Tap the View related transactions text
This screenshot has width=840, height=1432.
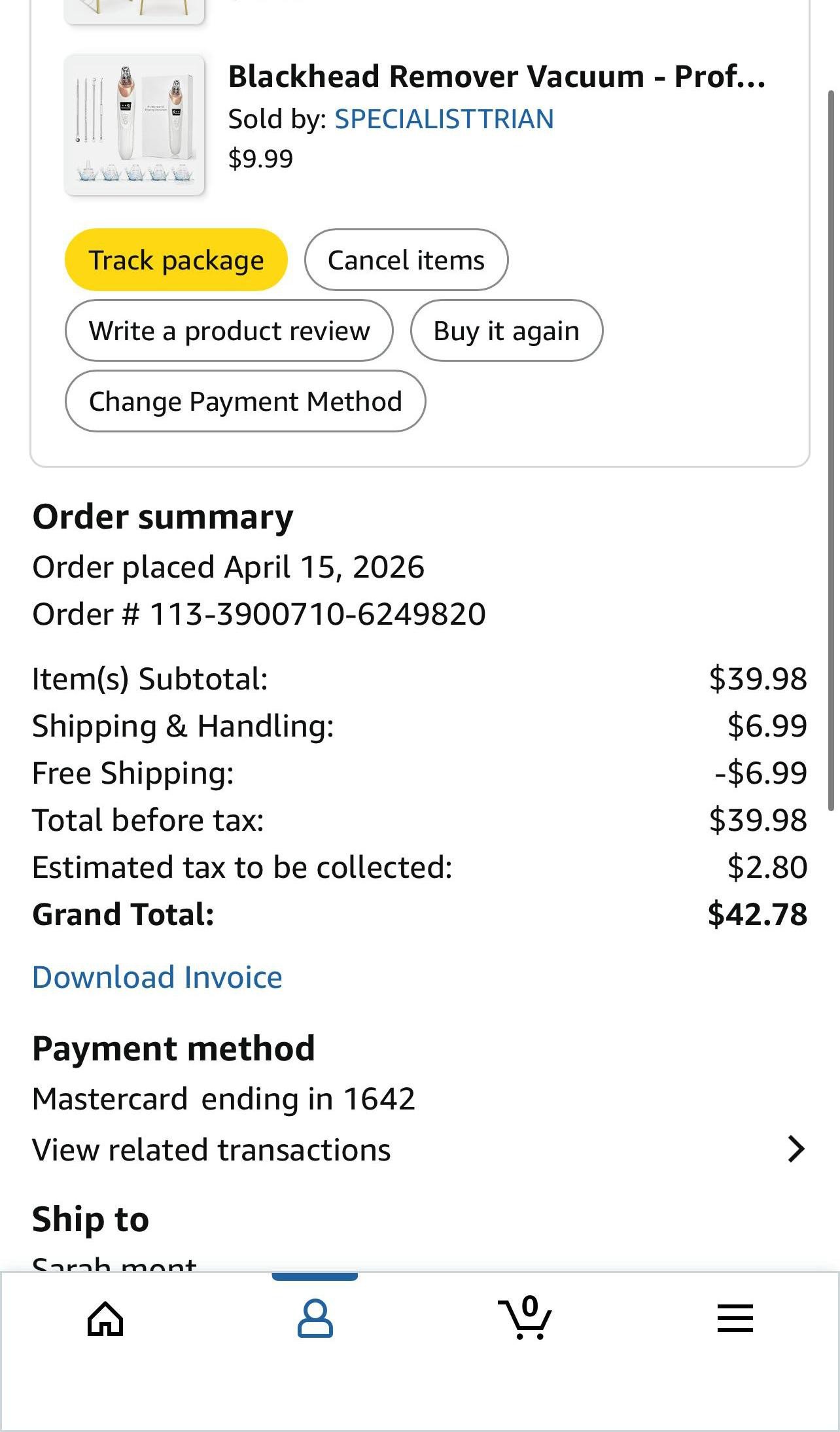click(211, 1149)
